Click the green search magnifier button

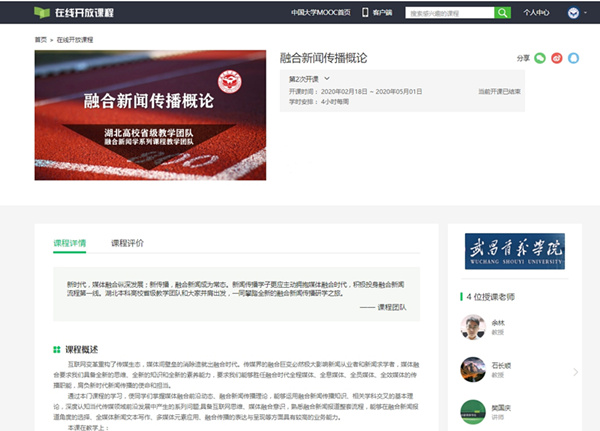[502, 13]
